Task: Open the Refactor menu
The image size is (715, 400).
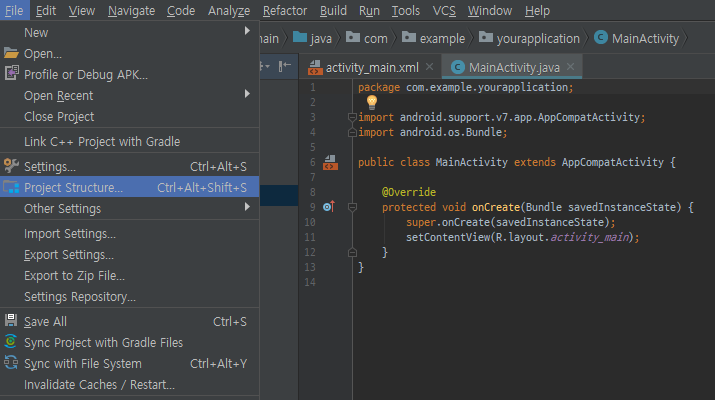Action: (x=285, y=10)
